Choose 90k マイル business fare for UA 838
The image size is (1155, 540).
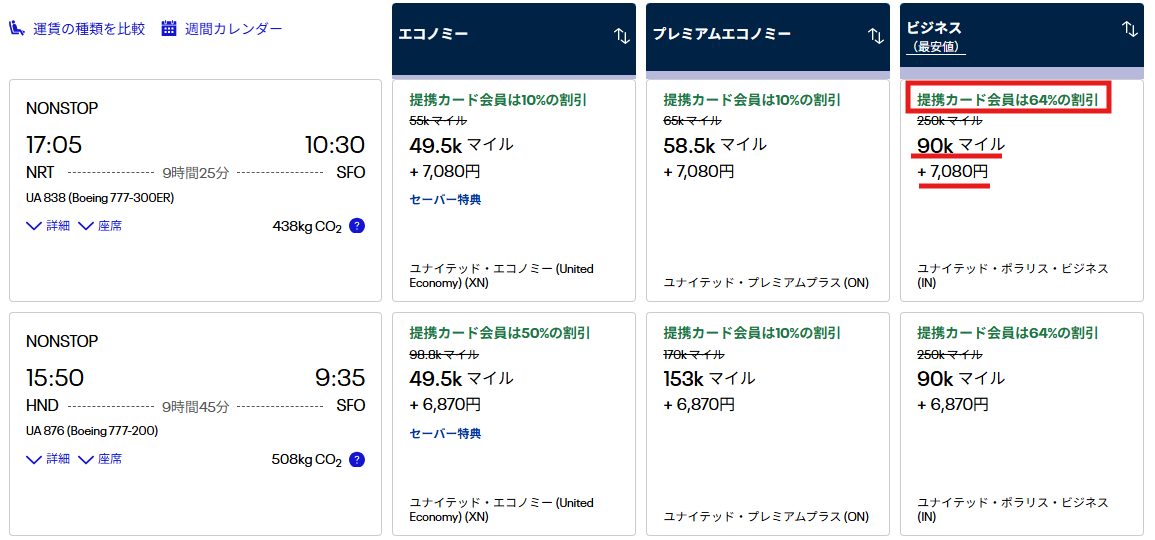pyautogui.click(x=1021, y=190)
